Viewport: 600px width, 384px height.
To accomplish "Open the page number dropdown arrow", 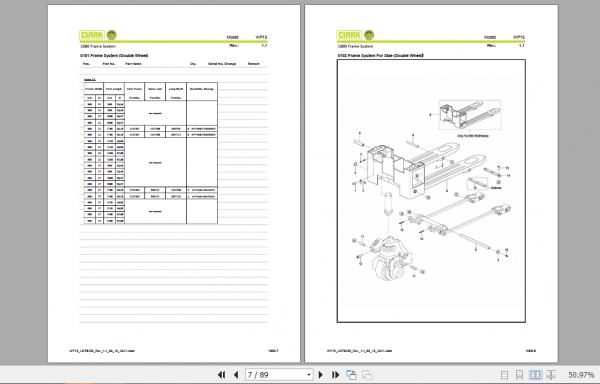I will tap(309, 375).
